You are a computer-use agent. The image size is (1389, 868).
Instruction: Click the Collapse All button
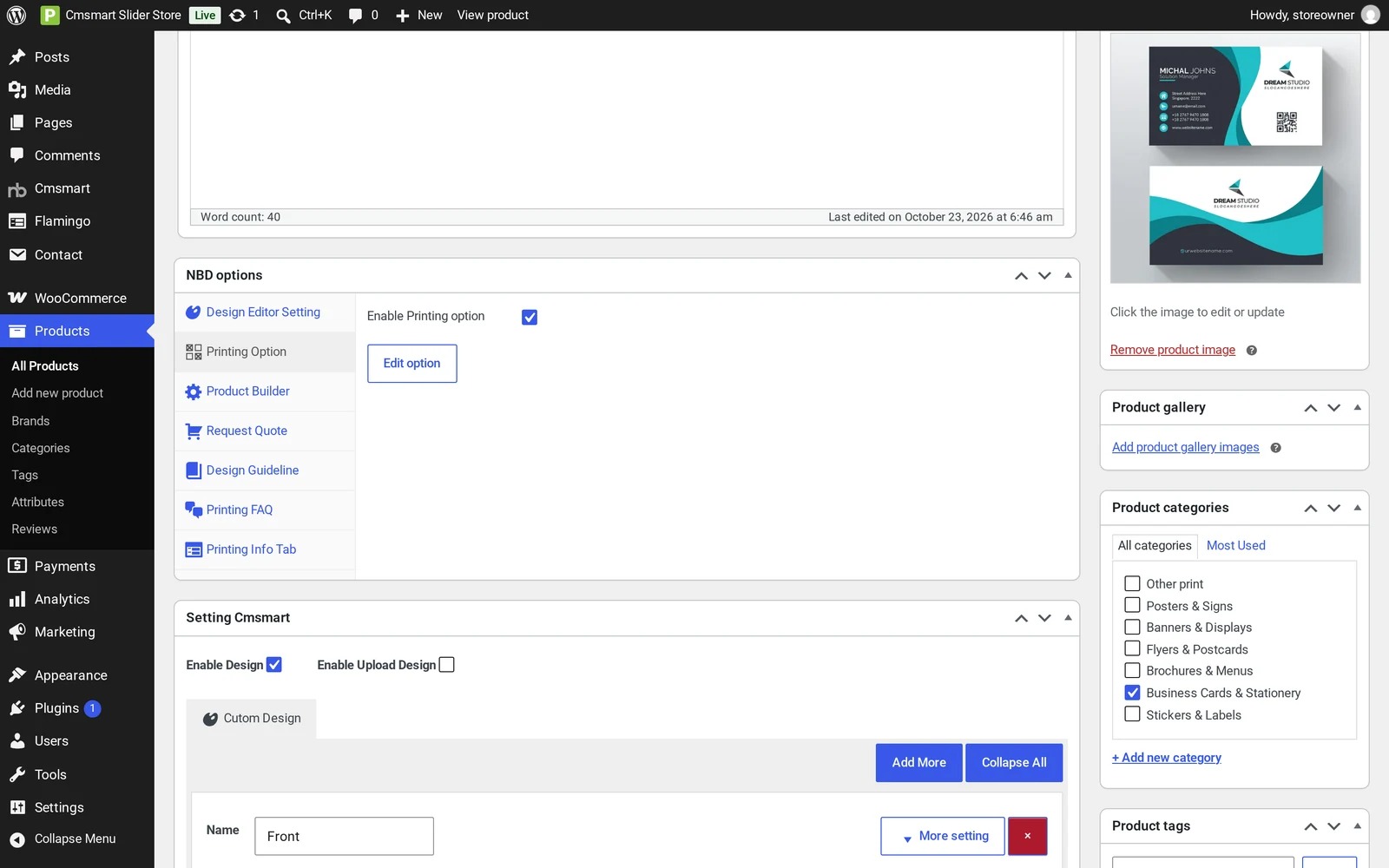coord(1014,763)
